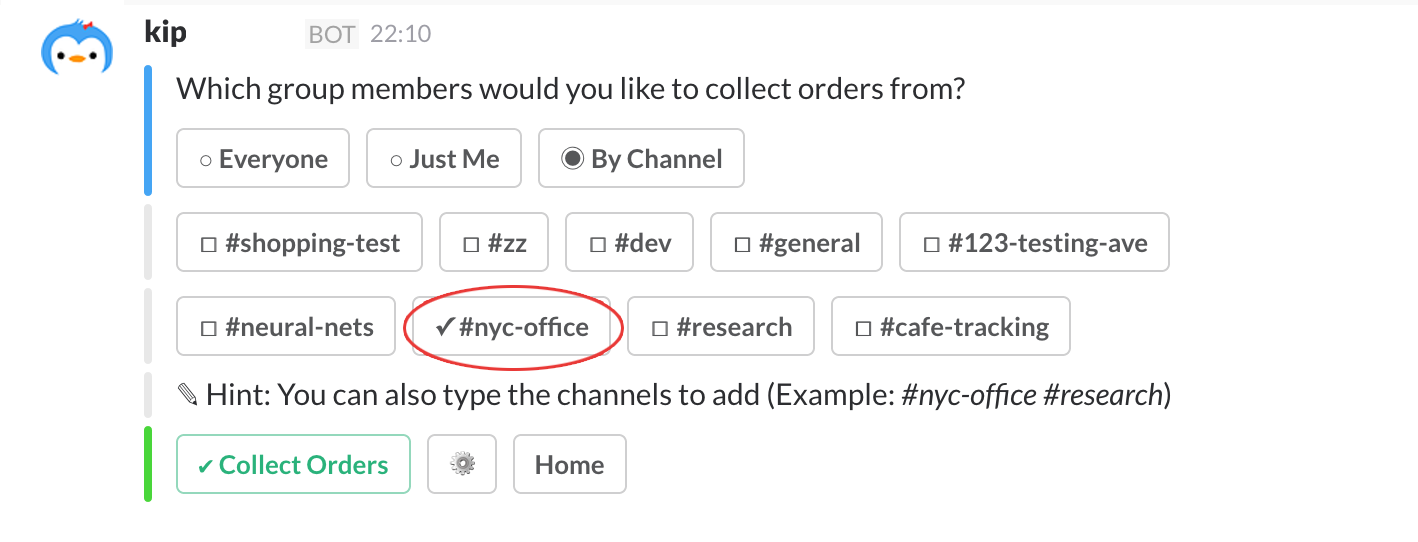Viewport: 1418px width, 542px height.
Task: Select the #123-testing-ave channel
Action: coord(1034,242)
